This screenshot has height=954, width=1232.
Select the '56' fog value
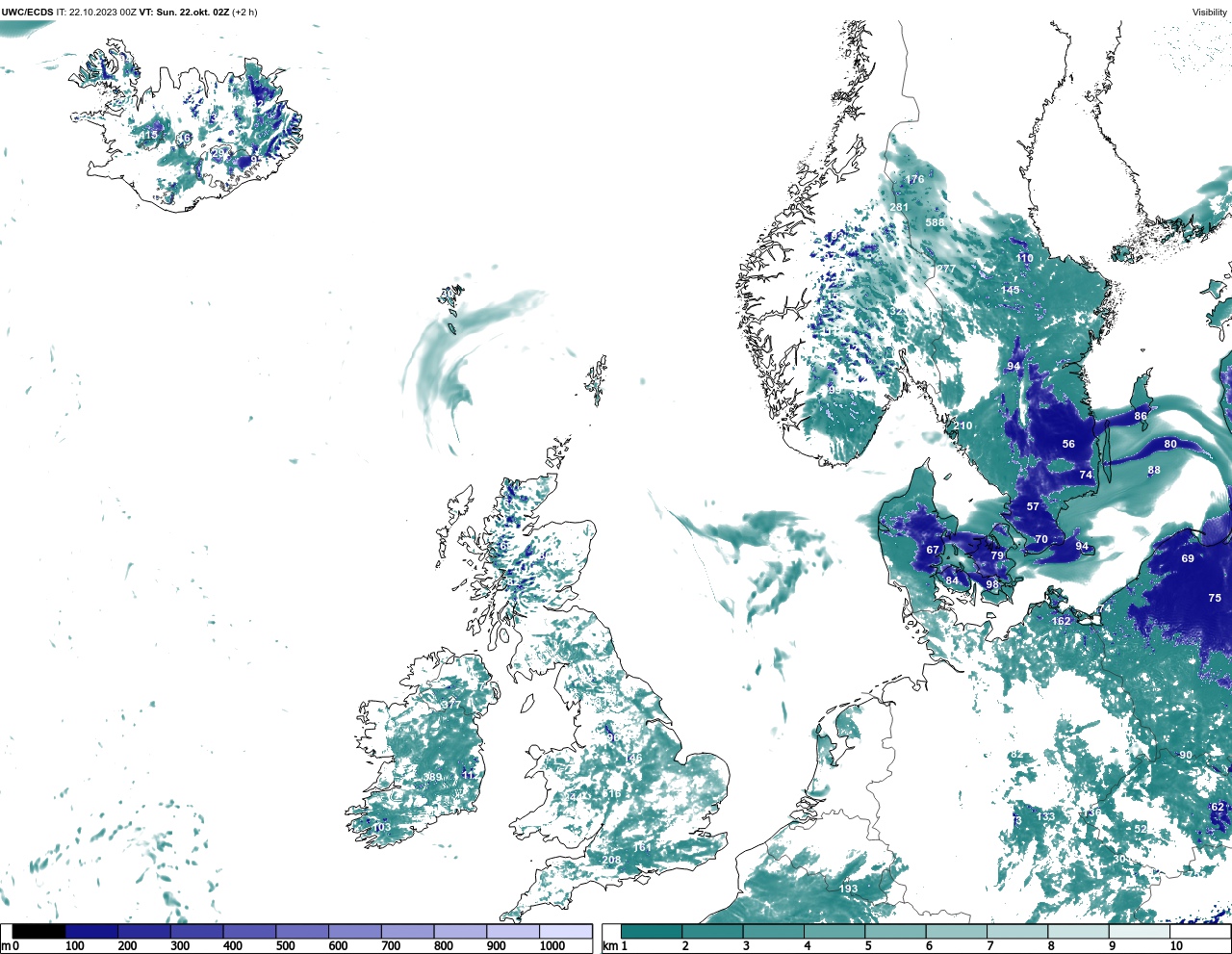pyautogui.click(x=1068, y=444)
